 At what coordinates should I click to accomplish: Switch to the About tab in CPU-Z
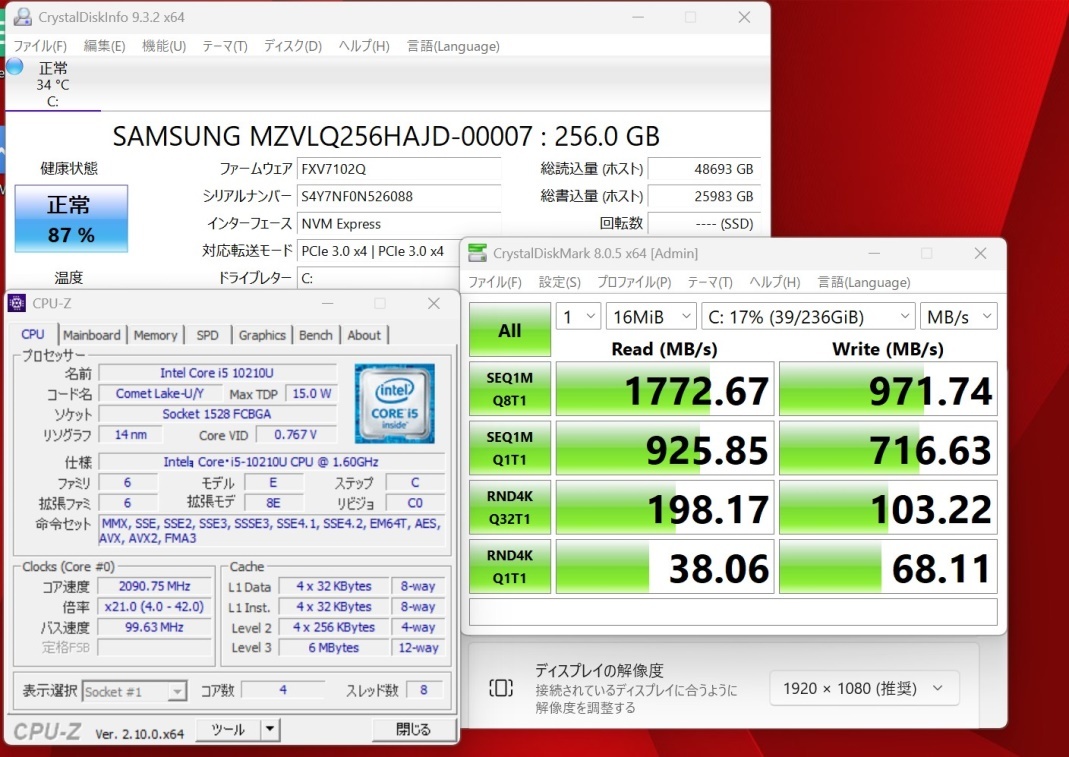point(364,335)
